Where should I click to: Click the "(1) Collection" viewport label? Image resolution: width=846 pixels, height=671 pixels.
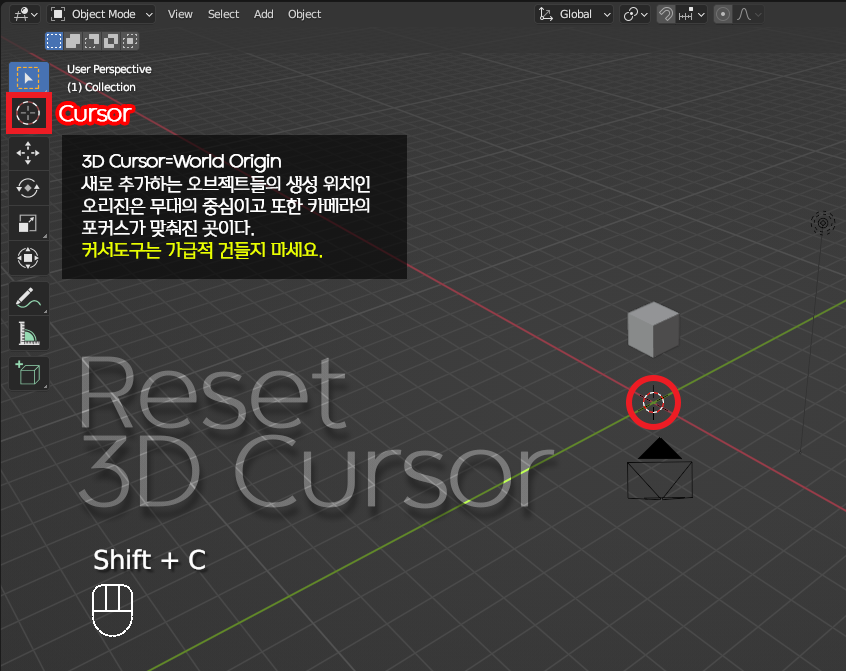(x=101, y=87)
